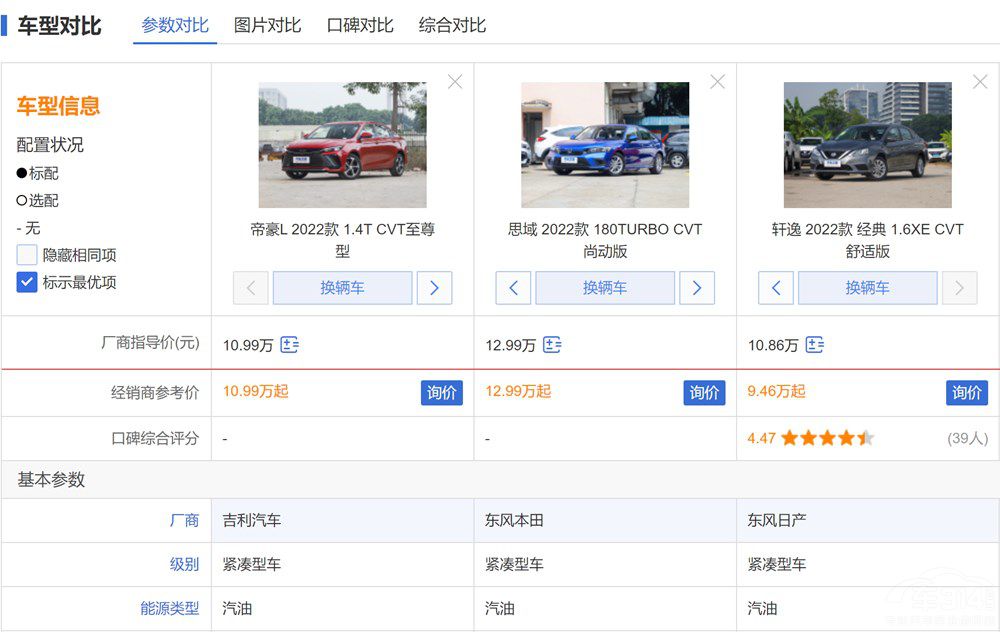Image resolution: width=1000 pixels, height=632 pixels.
Task: Click 经销商参考价 row label
Action: tap(155, 393)
